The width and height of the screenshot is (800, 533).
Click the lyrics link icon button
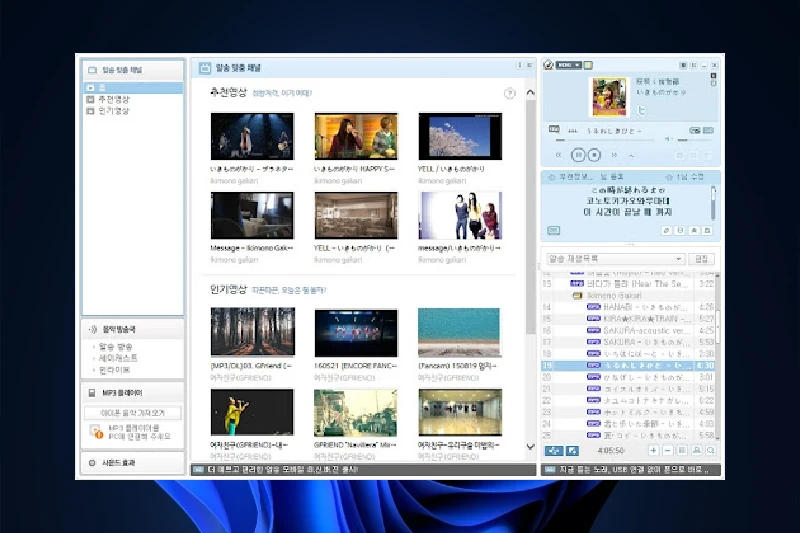pyautogui.click(x=666, y=231)
